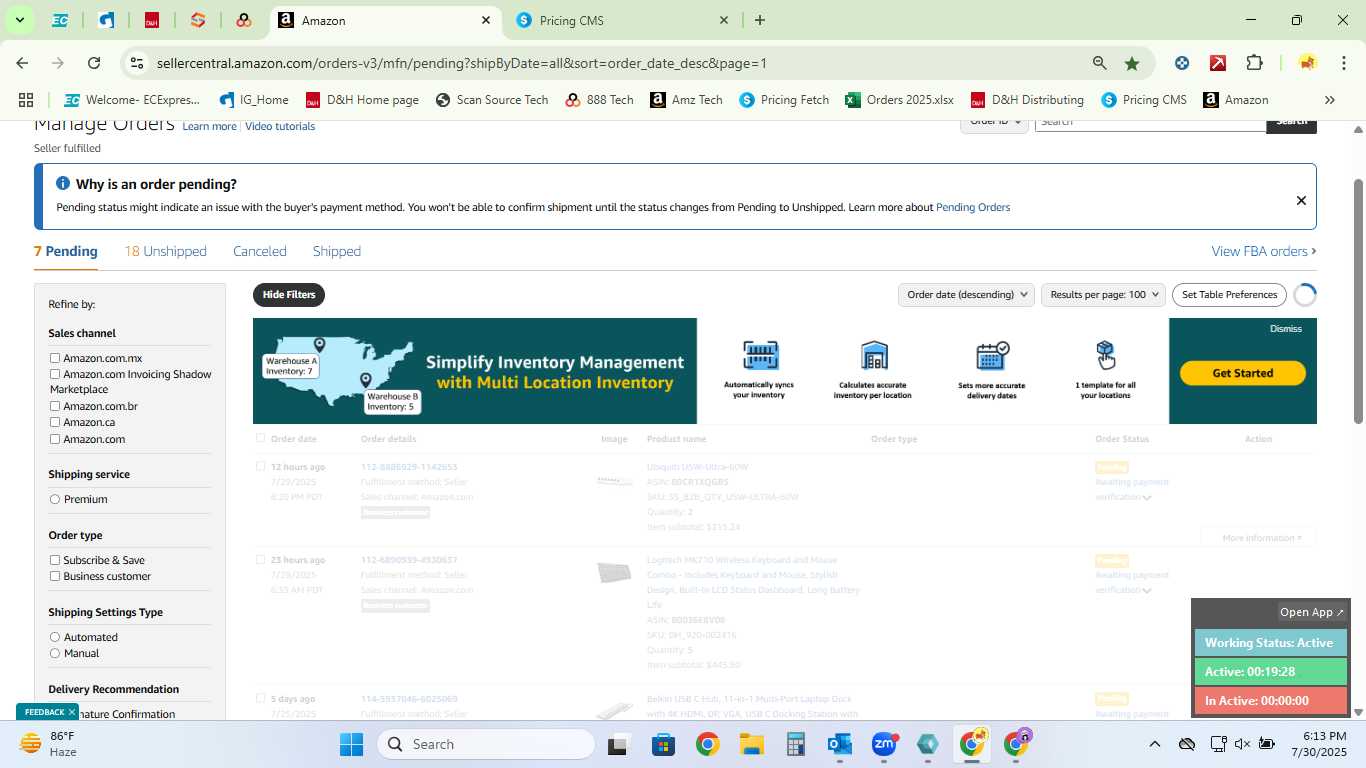Open Outlook from the taskbar
The height and width of the screenshot is (768, 1366).
click(840, 744)
